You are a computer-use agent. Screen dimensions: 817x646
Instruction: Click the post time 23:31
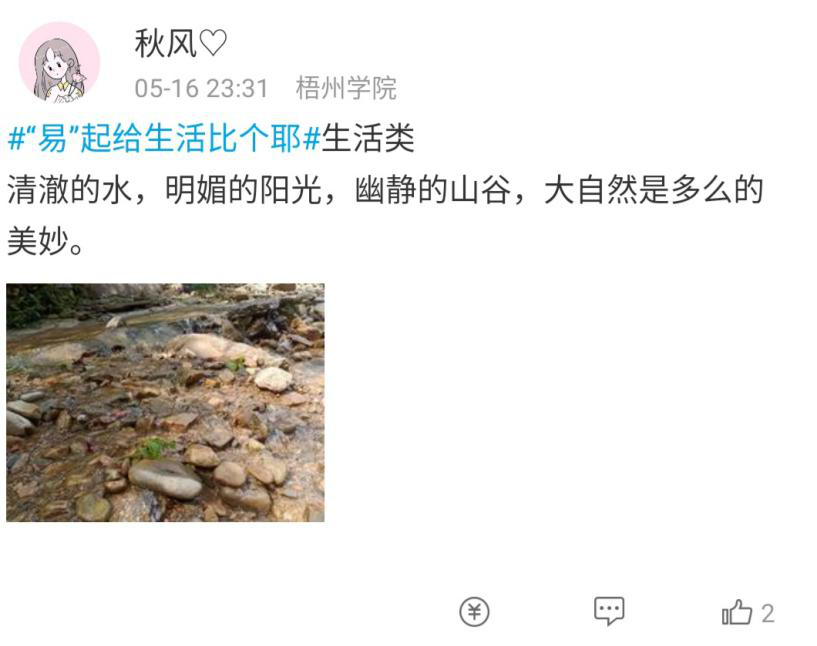click(238, 88)
